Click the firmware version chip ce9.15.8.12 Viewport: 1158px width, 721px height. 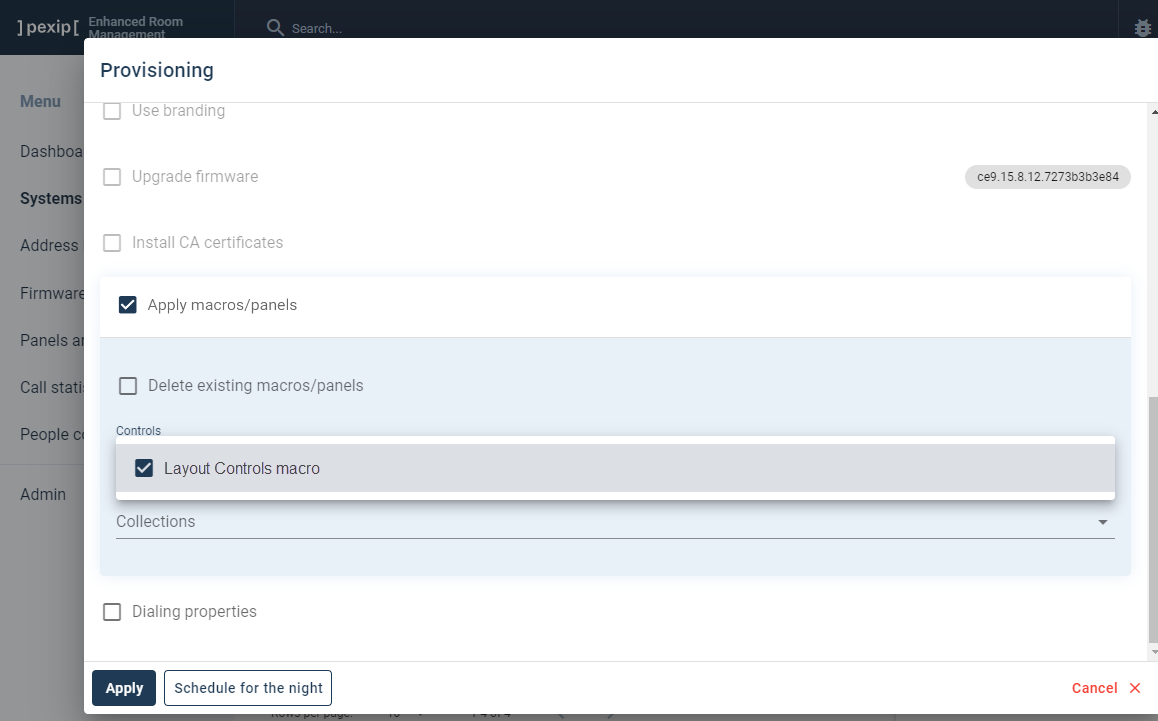pyautogui.click(x=1047, y=177)
